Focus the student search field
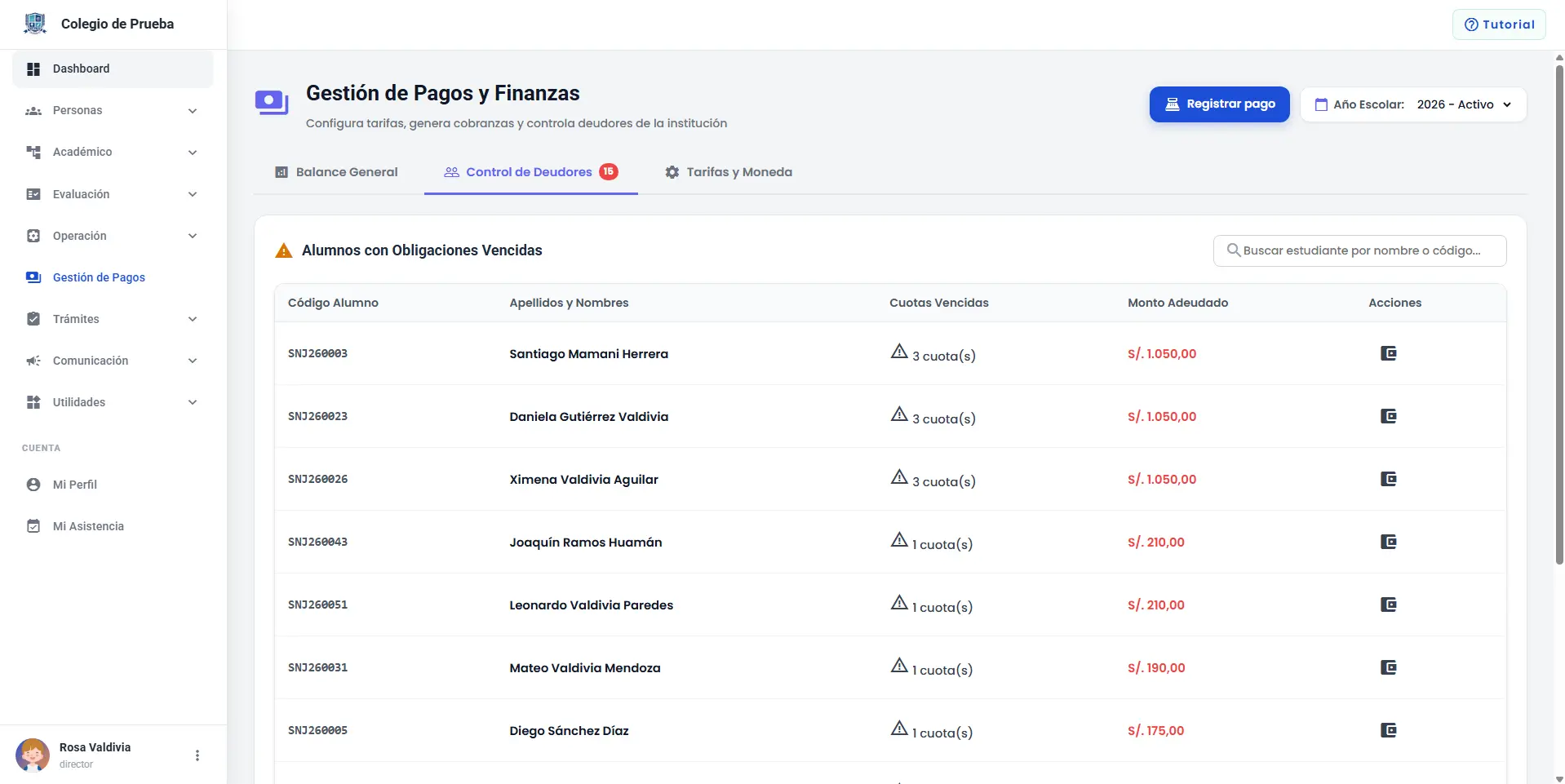The height and width of the screenshot is (784, 1565). click(1359, 250)
